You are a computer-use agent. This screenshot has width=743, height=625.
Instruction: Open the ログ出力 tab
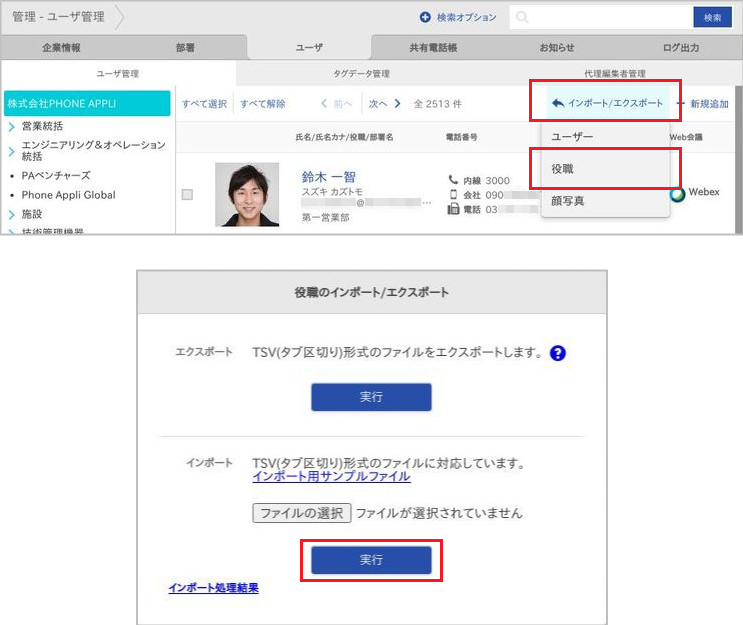[681, 47]
